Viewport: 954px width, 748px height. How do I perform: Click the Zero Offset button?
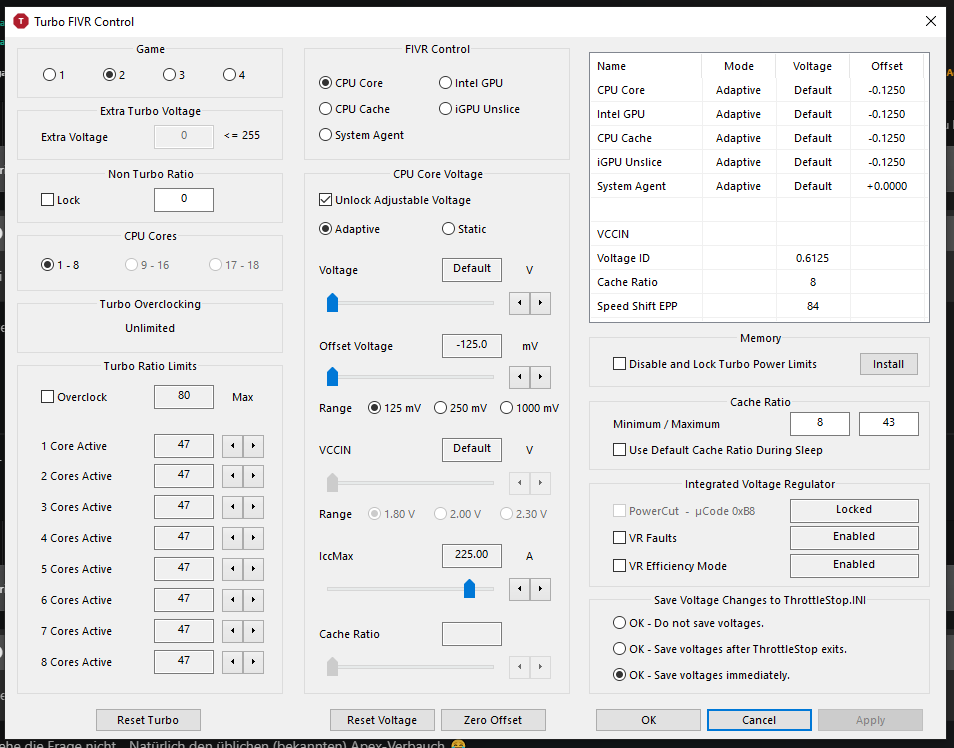[493, 720]
